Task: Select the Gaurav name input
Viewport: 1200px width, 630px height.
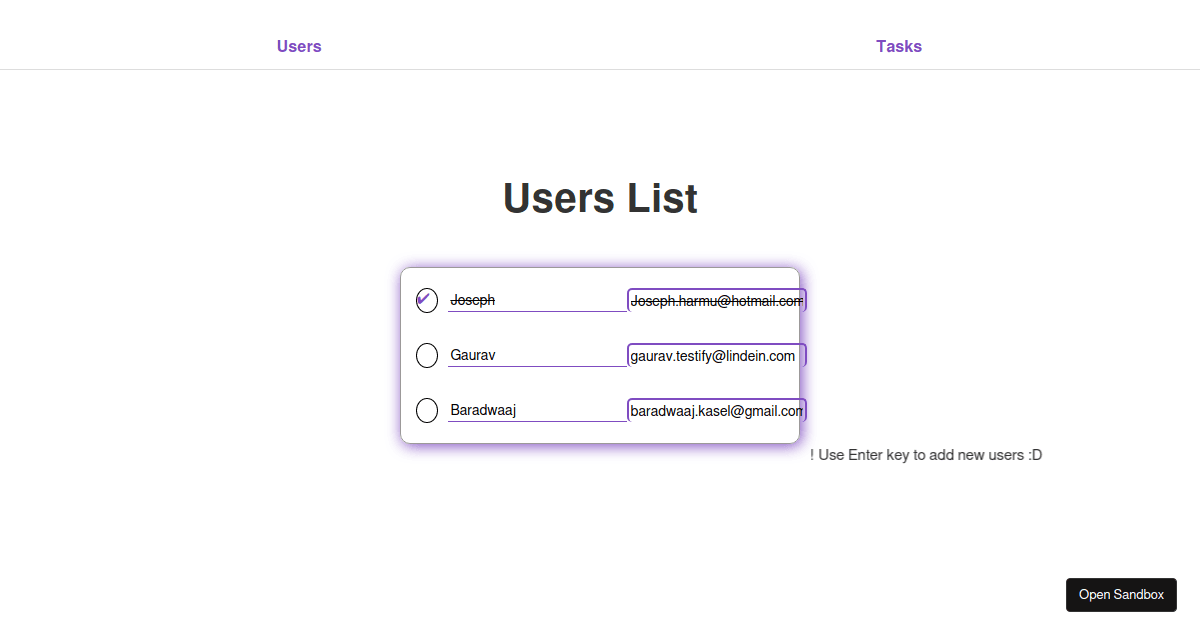Action: 538,354
